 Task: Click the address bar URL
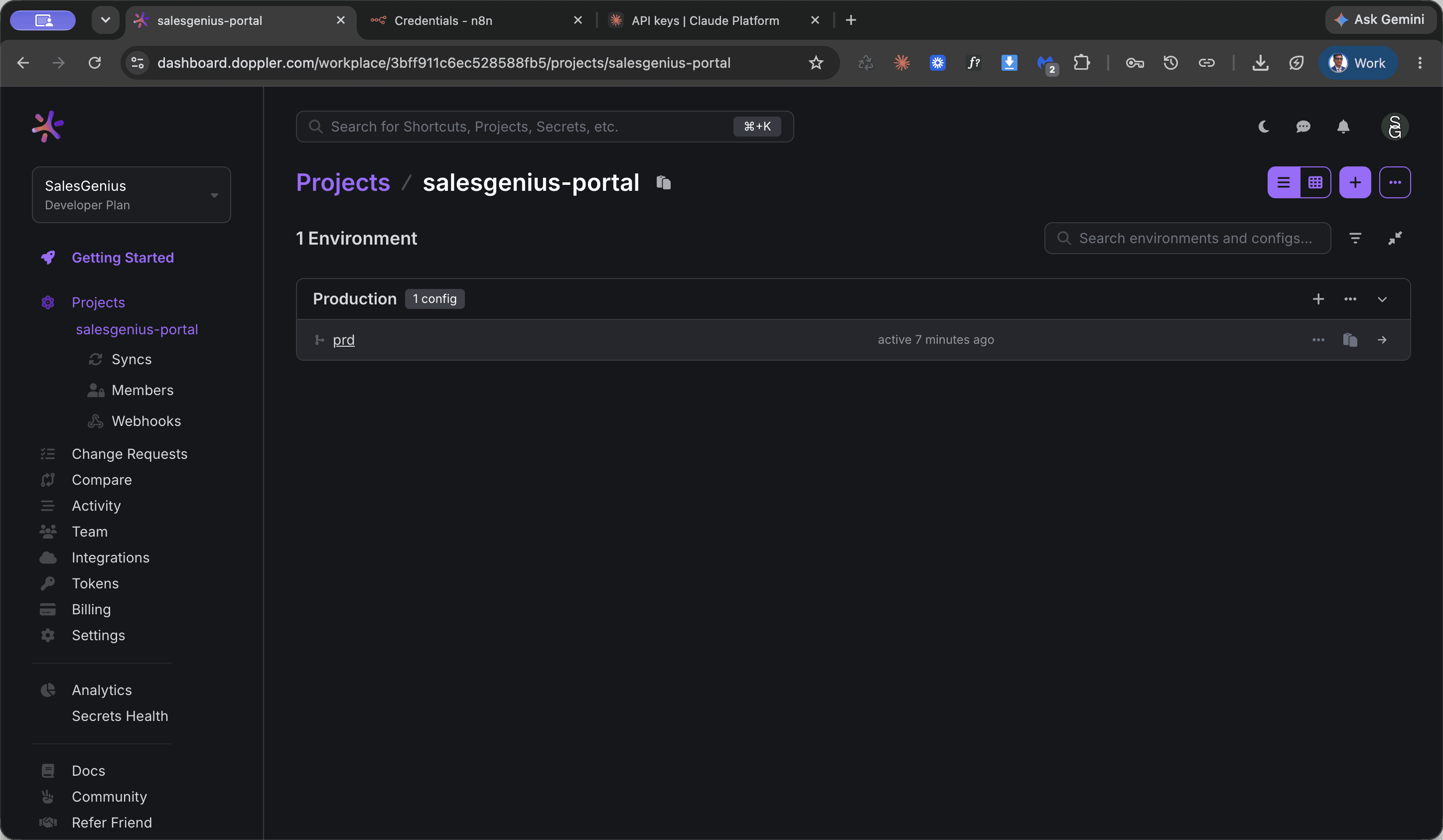point(444,63)
